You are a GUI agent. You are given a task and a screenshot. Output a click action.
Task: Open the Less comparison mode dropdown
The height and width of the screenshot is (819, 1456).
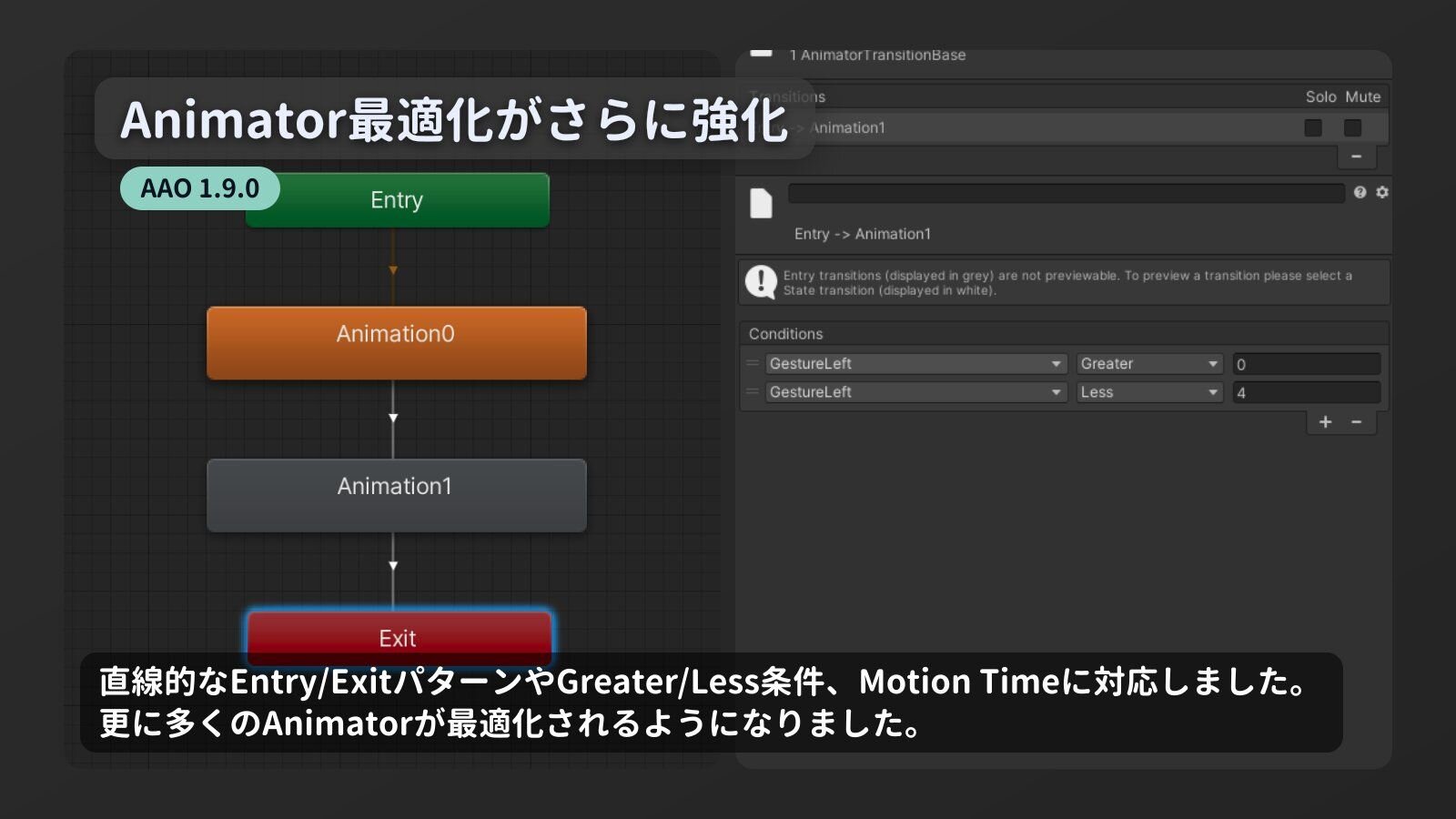click(x=1148, y=392)
